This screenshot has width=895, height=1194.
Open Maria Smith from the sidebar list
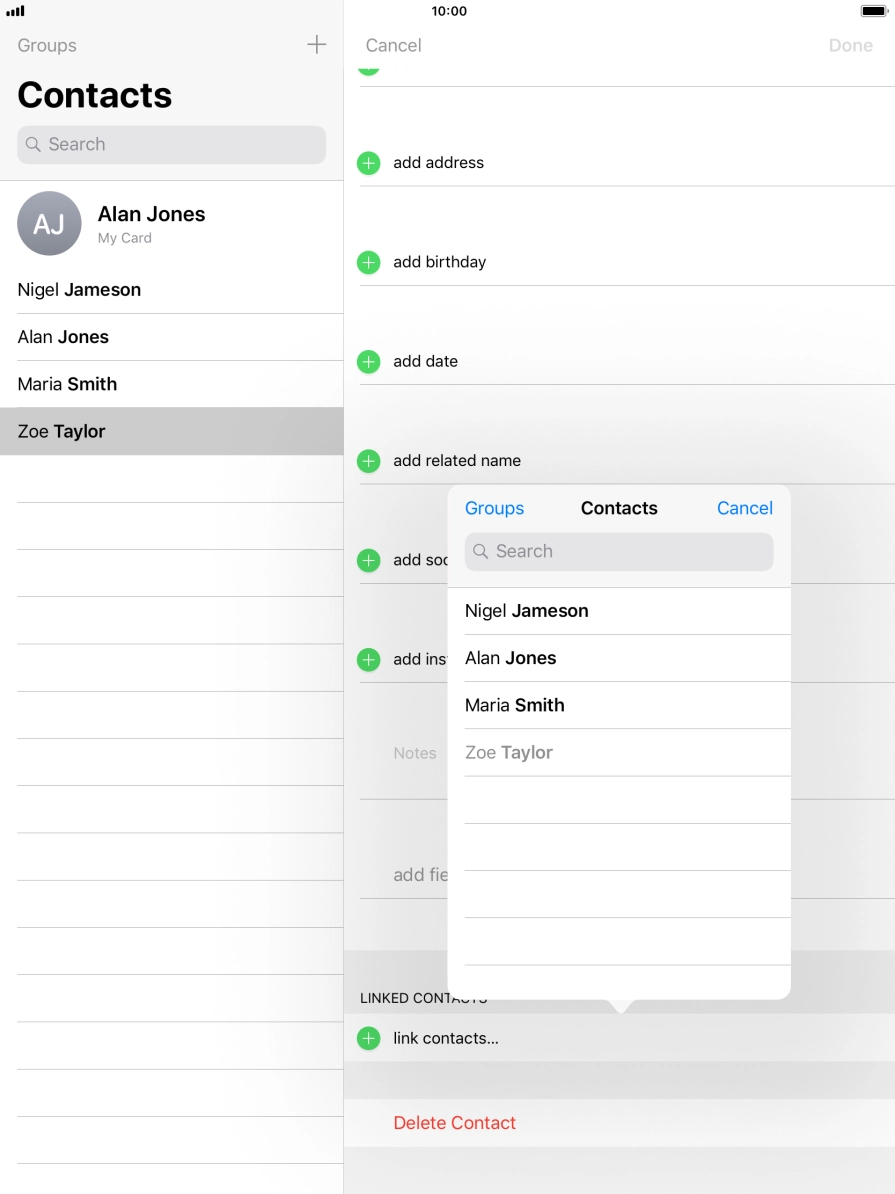click(x=68, y=384)
